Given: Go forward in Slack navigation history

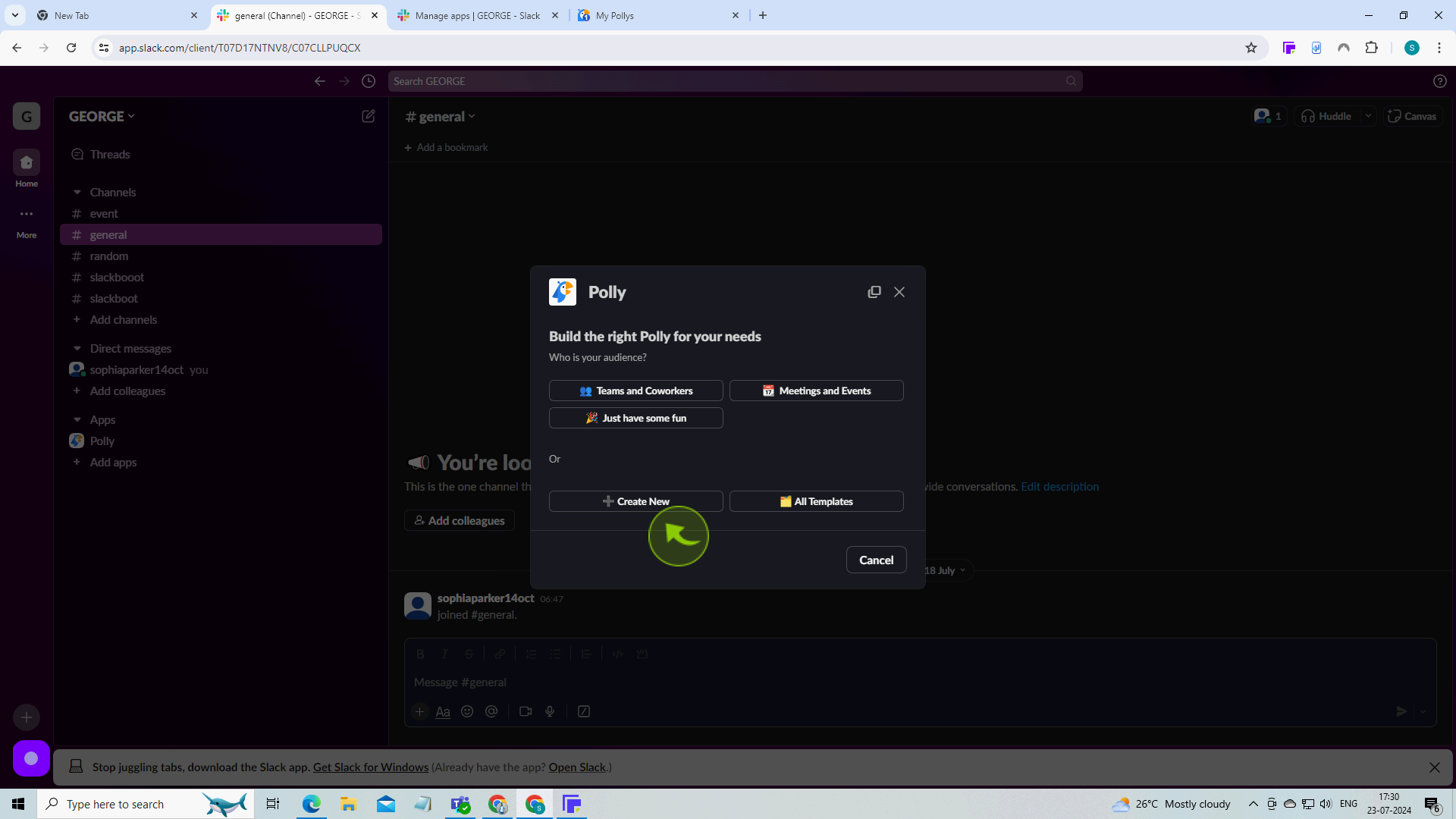Looking at the screenshot, I should pyautogui.click(x=344, y=81).
